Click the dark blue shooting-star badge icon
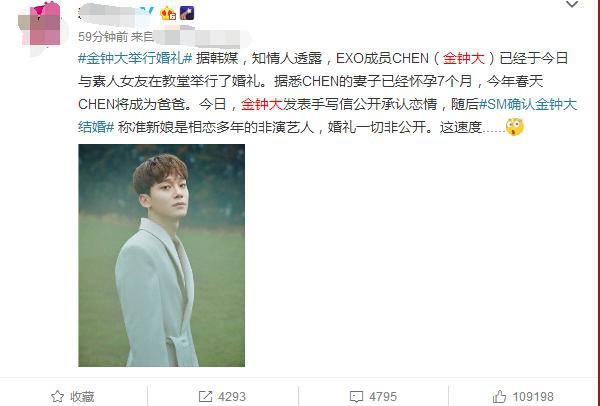Image resolution: width=600 pixels, height=406 pixels. click(x=187, y=13)
